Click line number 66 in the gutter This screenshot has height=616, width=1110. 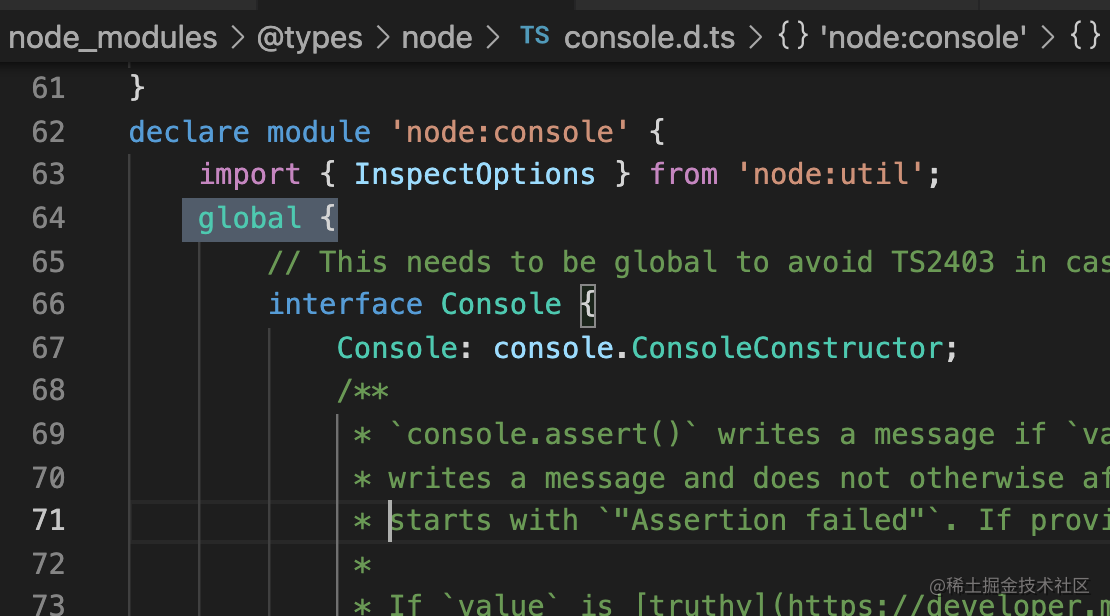(x=48, y=304)
